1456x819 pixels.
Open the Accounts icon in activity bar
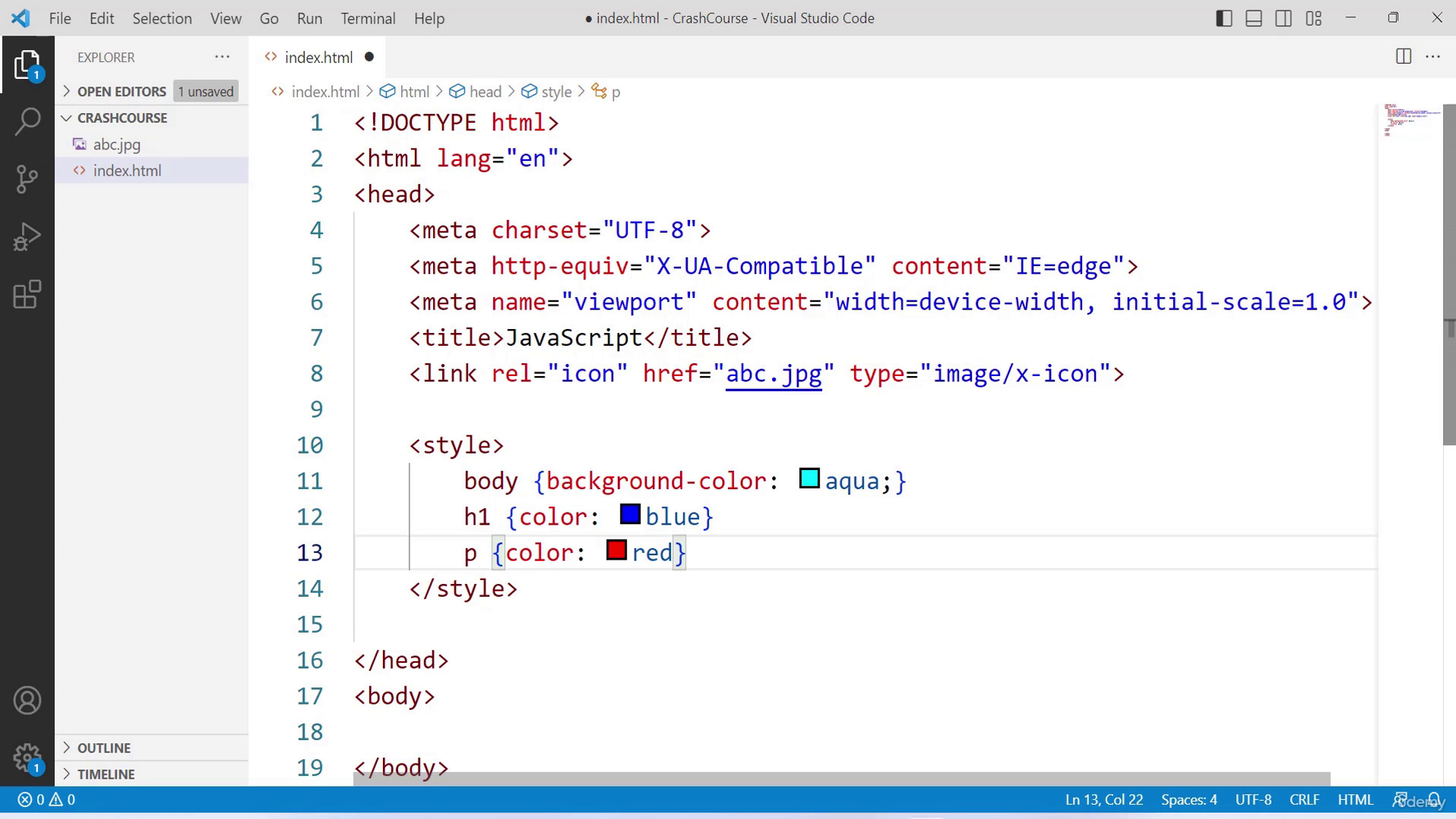tap(27, 700)
